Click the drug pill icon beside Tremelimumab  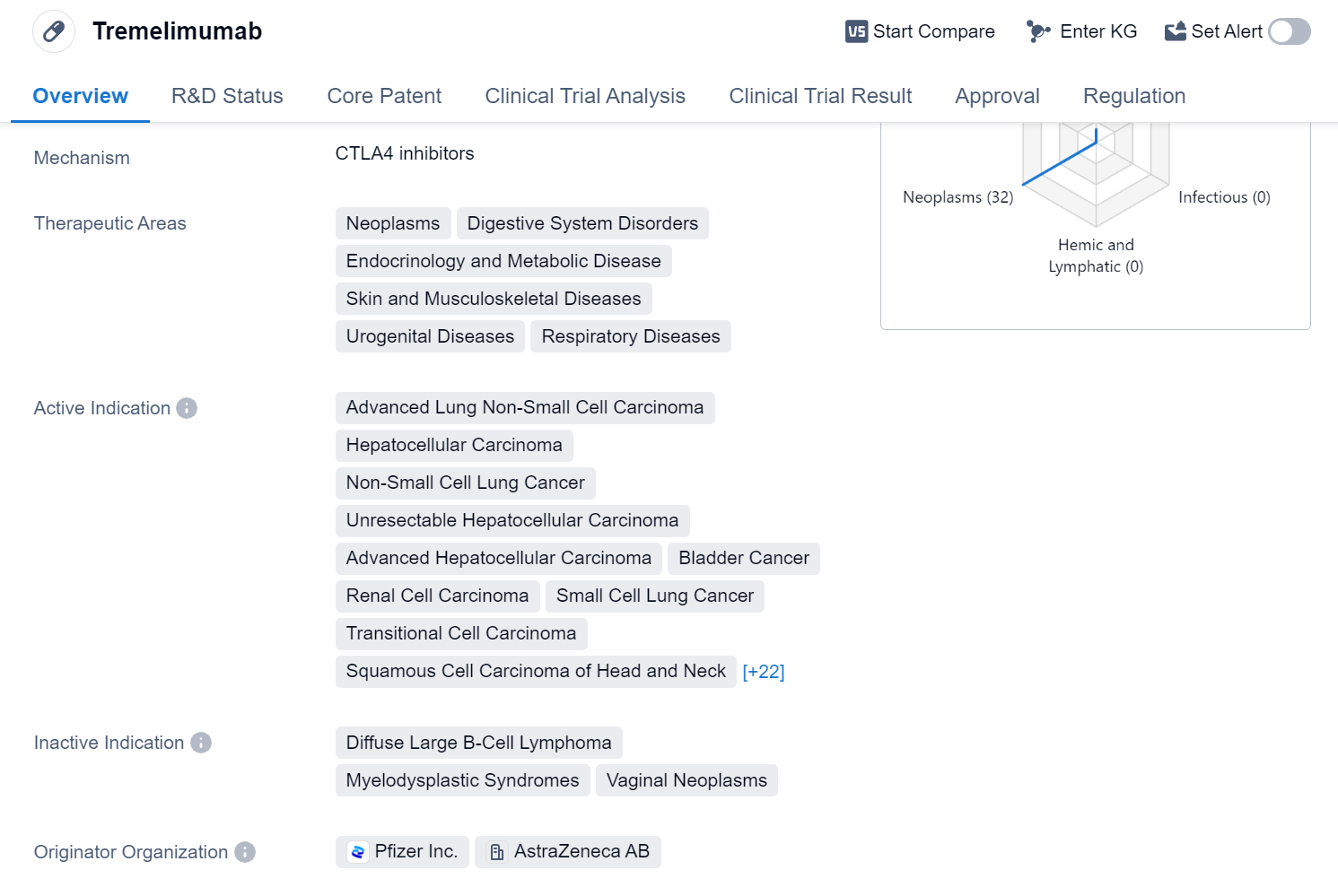point(54,32)
